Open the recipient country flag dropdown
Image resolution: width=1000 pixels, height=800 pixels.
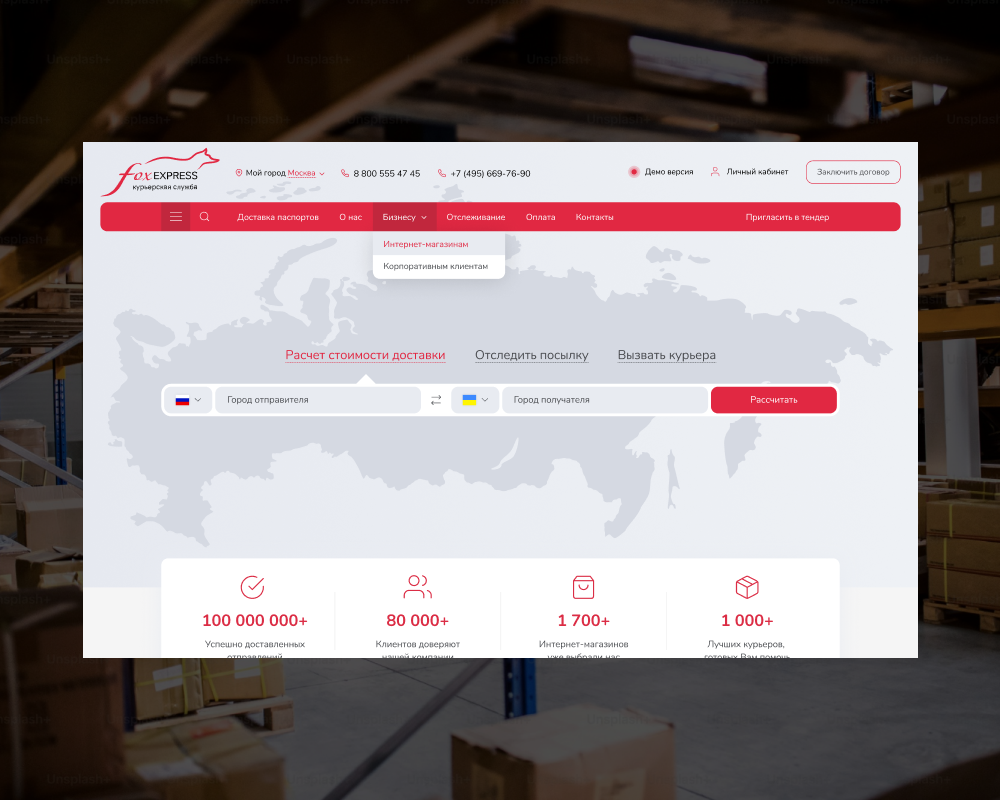(x=475, y=400)
